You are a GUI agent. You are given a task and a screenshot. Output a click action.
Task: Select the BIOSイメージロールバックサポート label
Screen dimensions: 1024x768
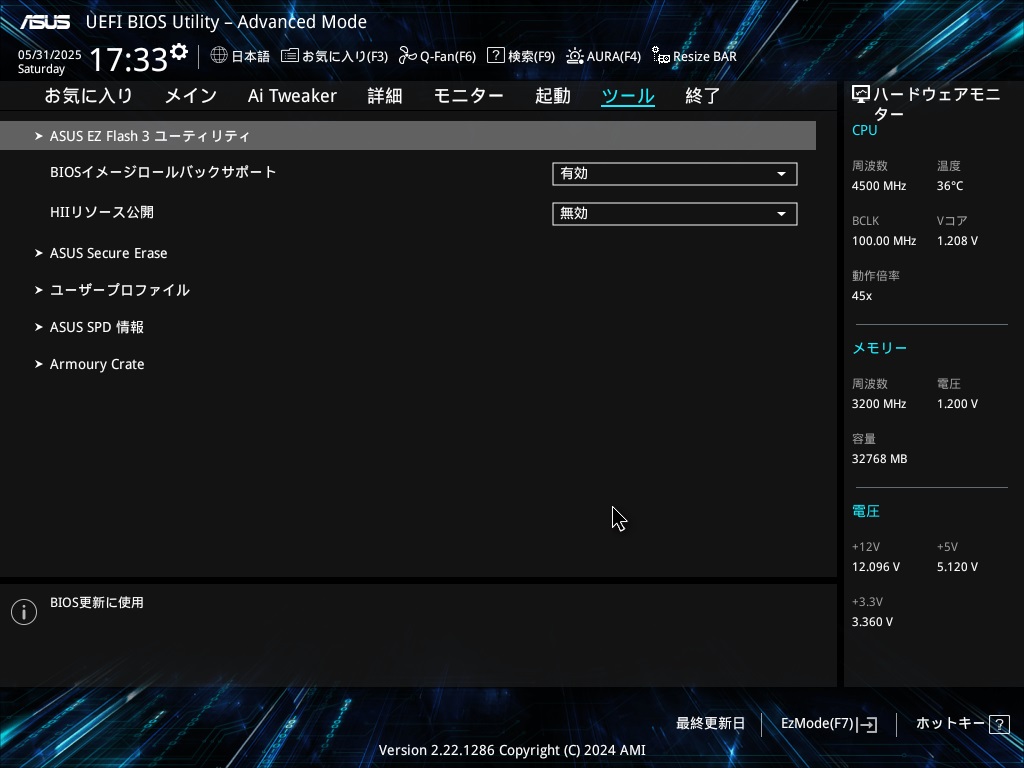(163, 172)
